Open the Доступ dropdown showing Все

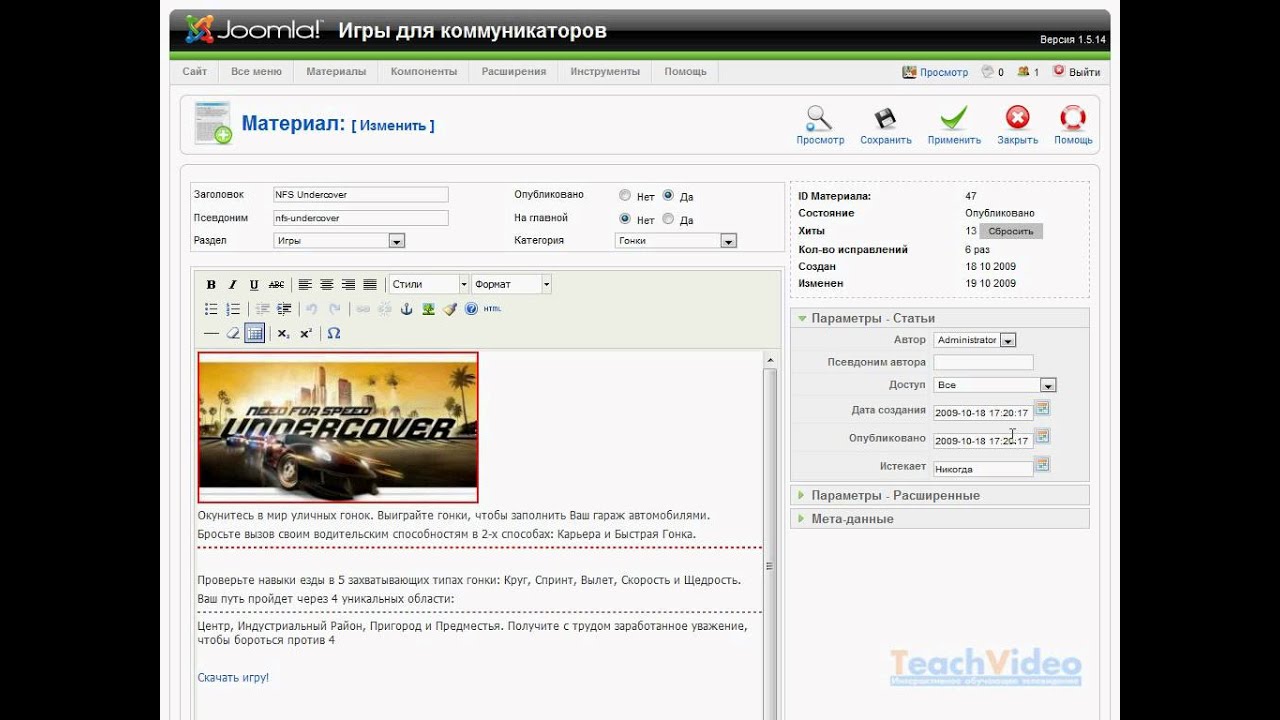tap(995, 385)
